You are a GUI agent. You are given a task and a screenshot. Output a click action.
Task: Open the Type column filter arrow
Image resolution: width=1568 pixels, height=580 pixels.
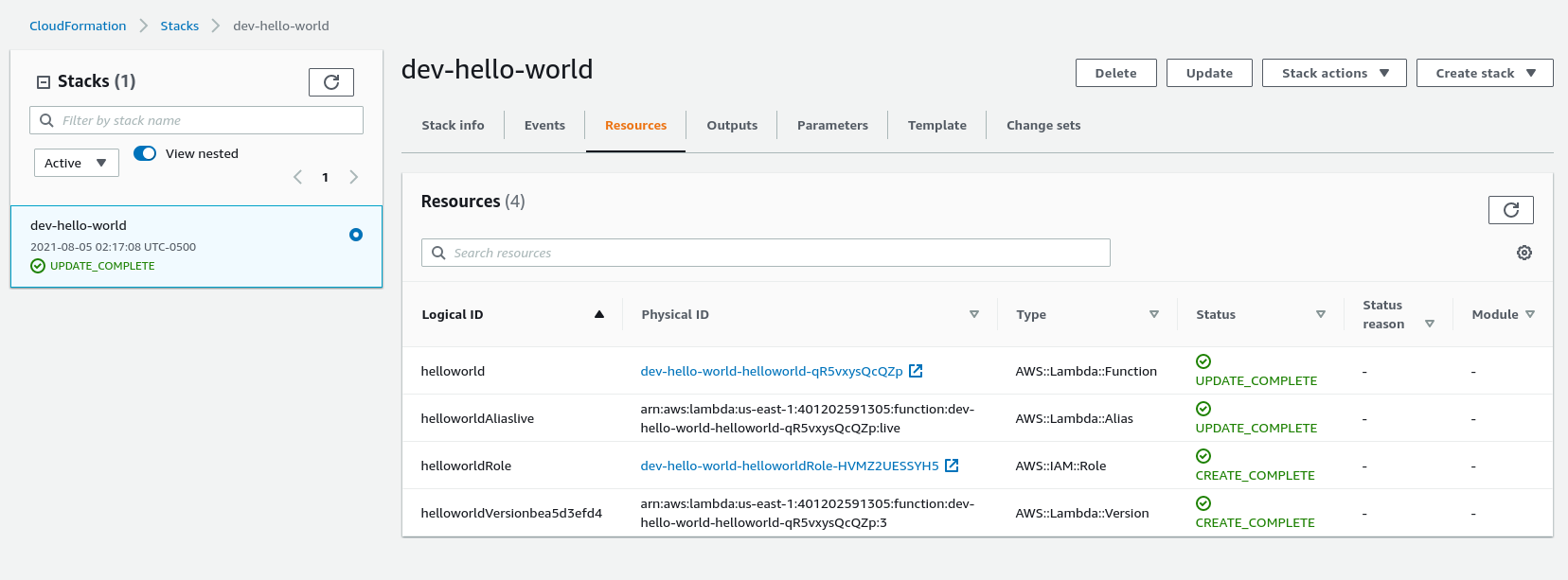1154,314
